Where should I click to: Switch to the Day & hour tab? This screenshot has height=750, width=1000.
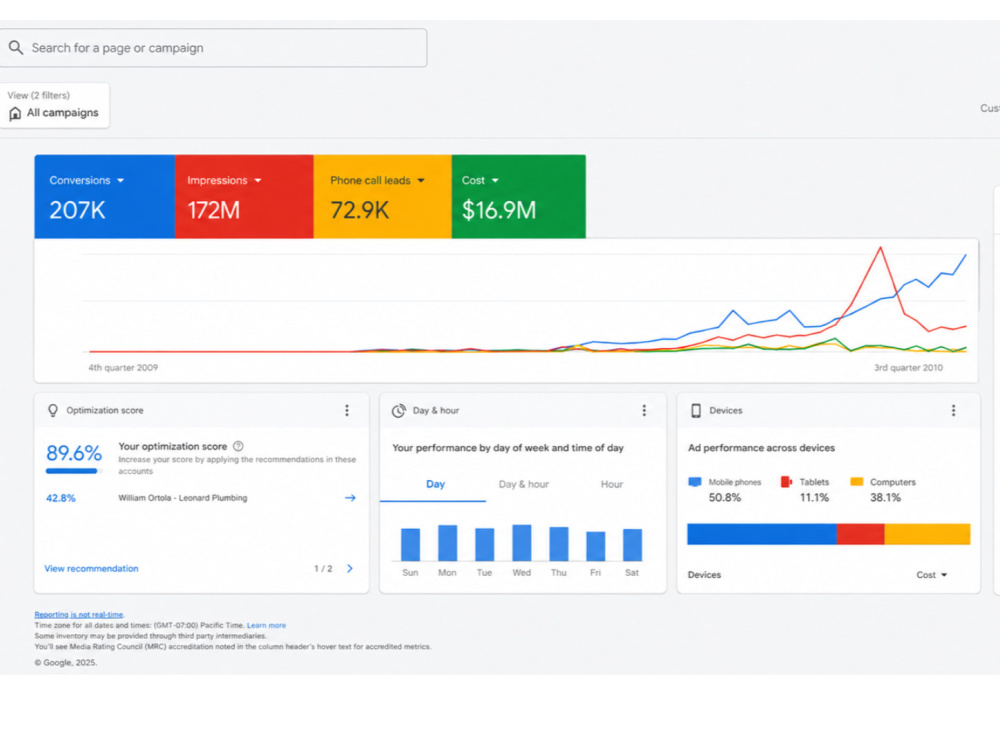point(524,484)
